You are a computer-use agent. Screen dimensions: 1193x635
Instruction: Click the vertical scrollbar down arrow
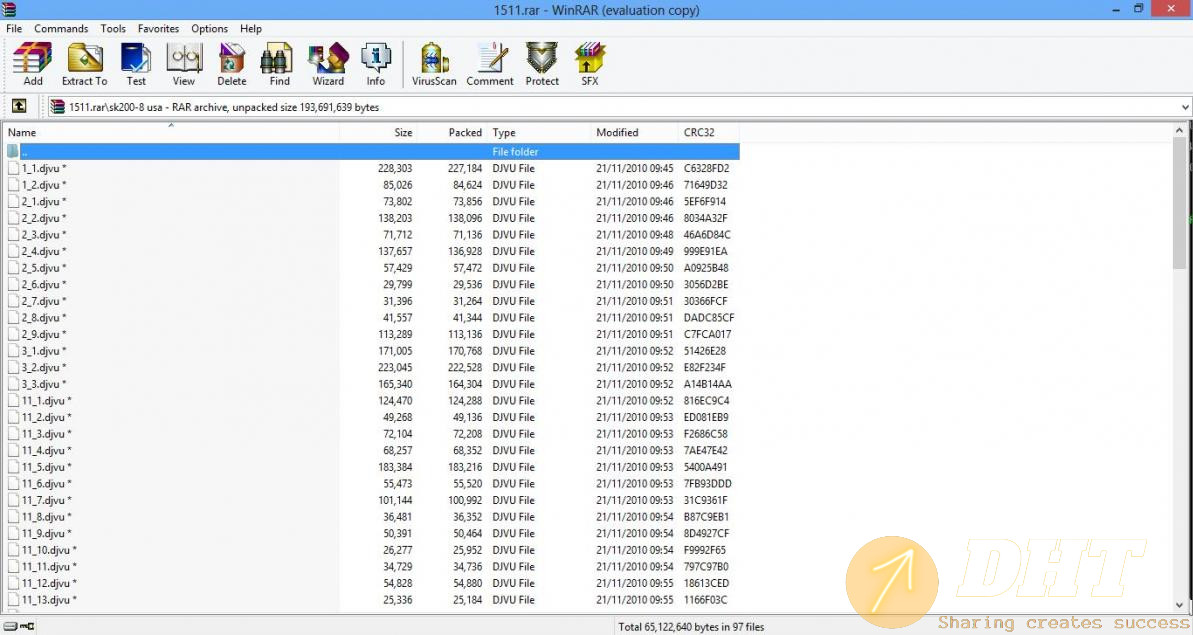1179,605
